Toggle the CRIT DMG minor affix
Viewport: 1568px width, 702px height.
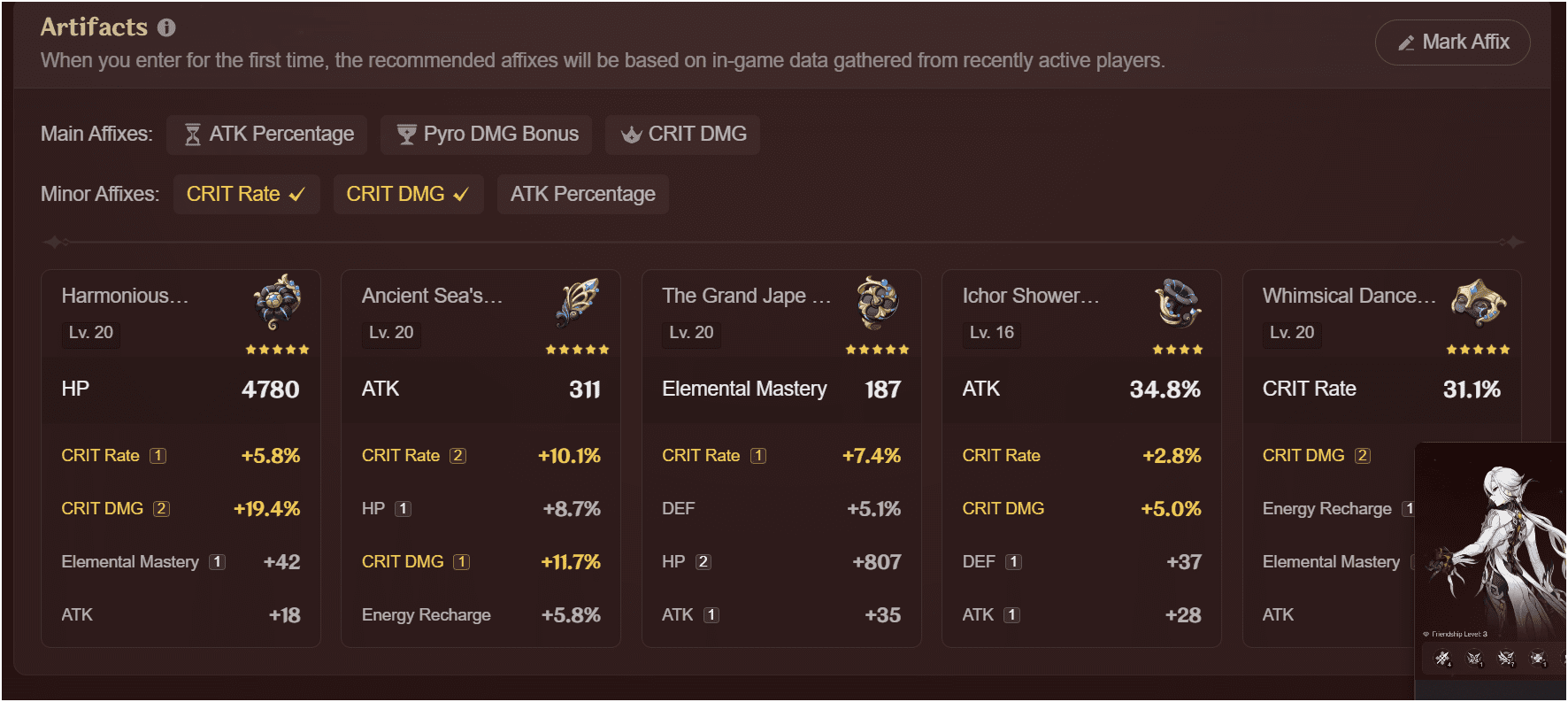coord(408,194)
